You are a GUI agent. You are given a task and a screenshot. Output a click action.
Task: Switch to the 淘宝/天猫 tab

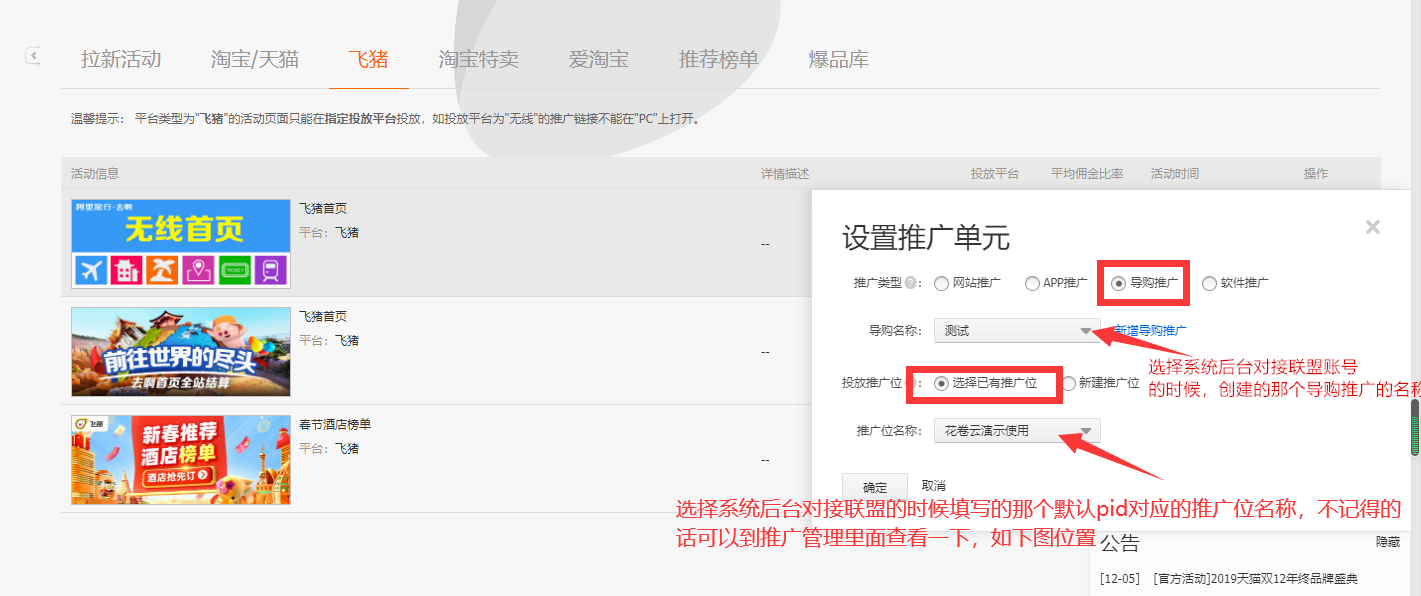[255, 59]
